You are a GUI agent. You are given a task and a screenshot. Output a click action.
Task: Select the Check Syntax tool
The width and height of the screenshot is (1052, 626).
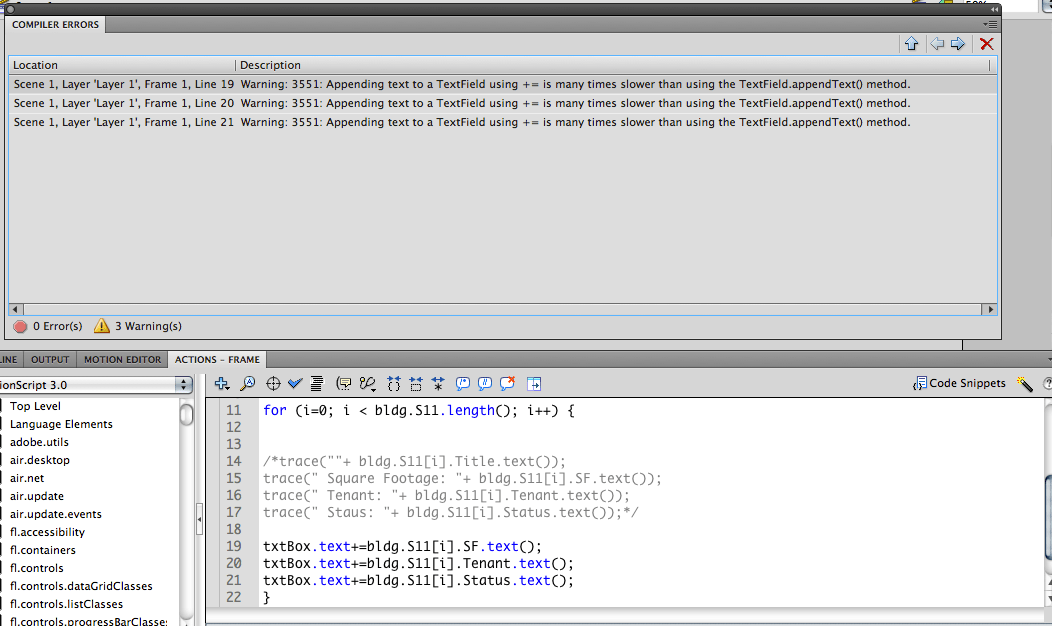294,383
